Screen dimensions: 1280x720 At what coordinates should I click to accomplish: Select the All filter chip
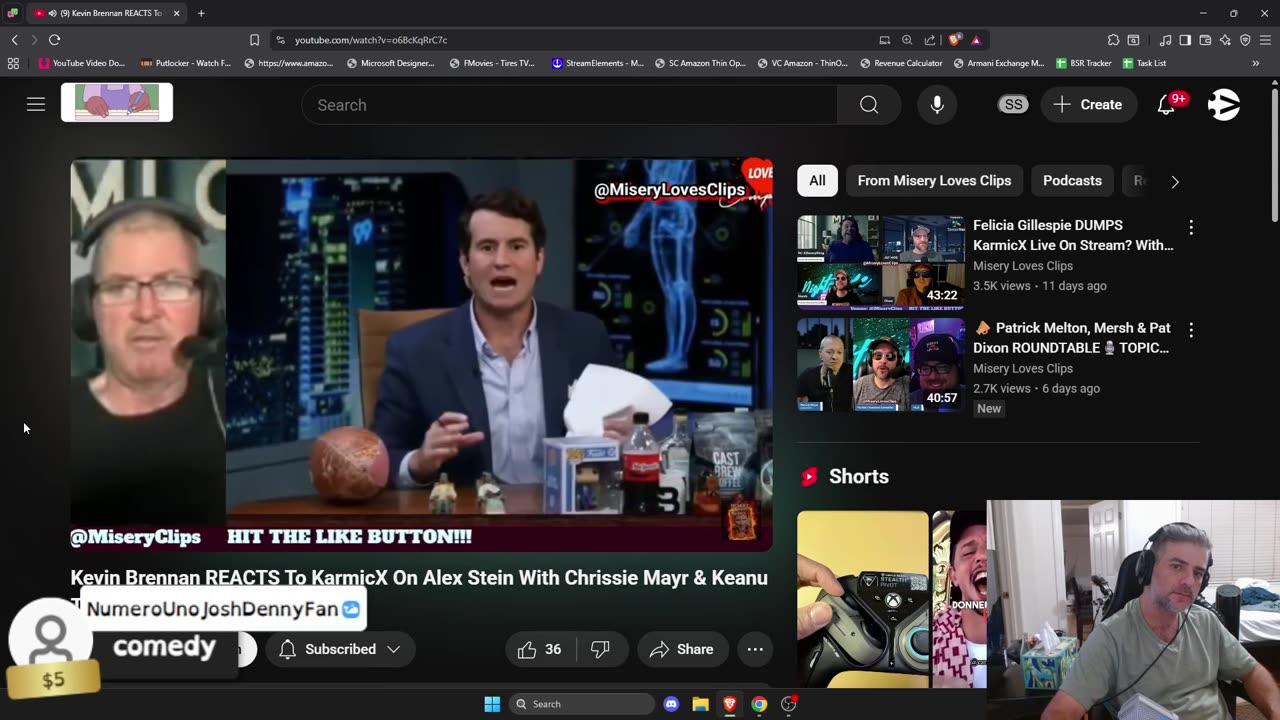click(x=817, y=181)
